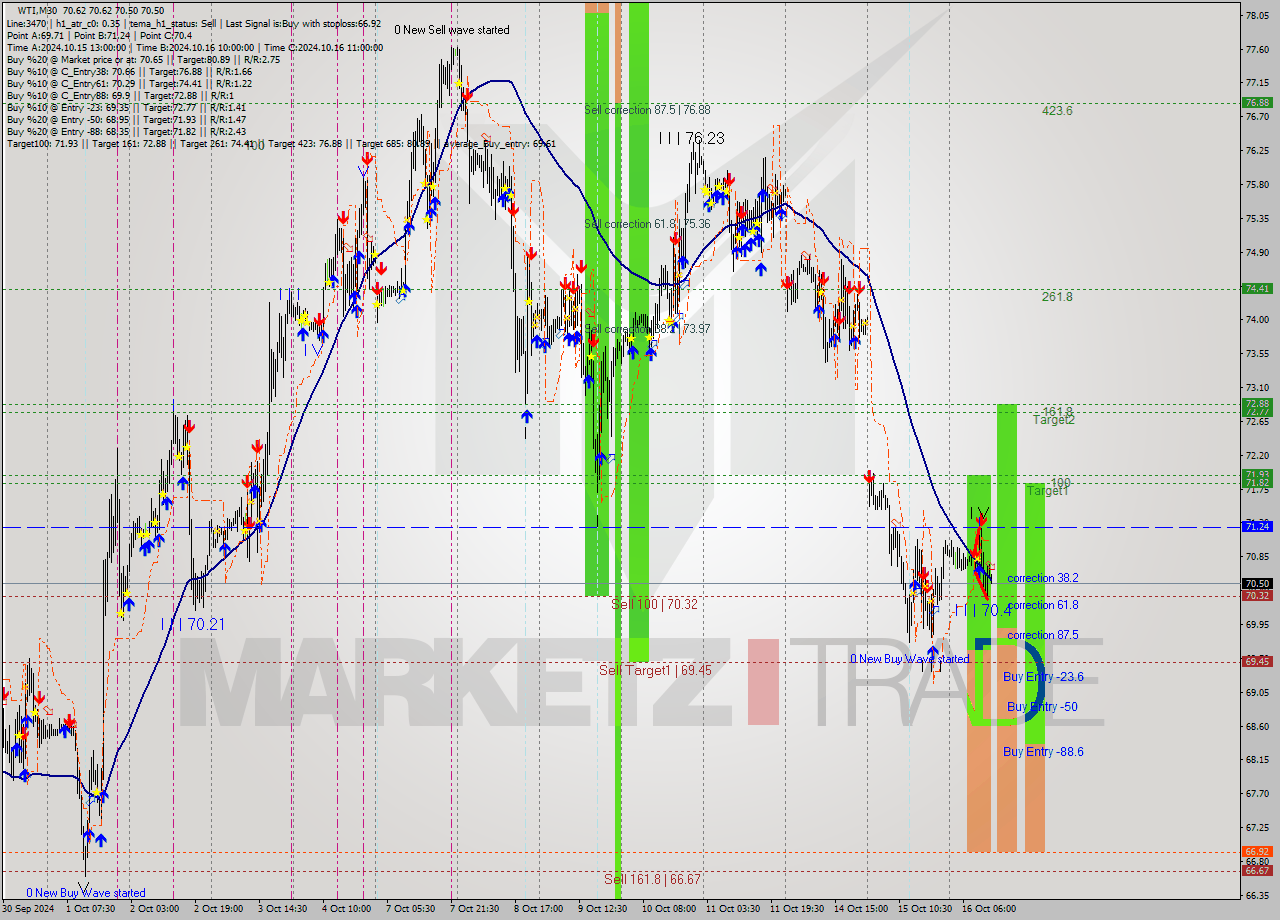This screenshot has height=920, width=1280.
Task: Select the 'Buy Entry -23.6' label
Action: pos(1043,677)
